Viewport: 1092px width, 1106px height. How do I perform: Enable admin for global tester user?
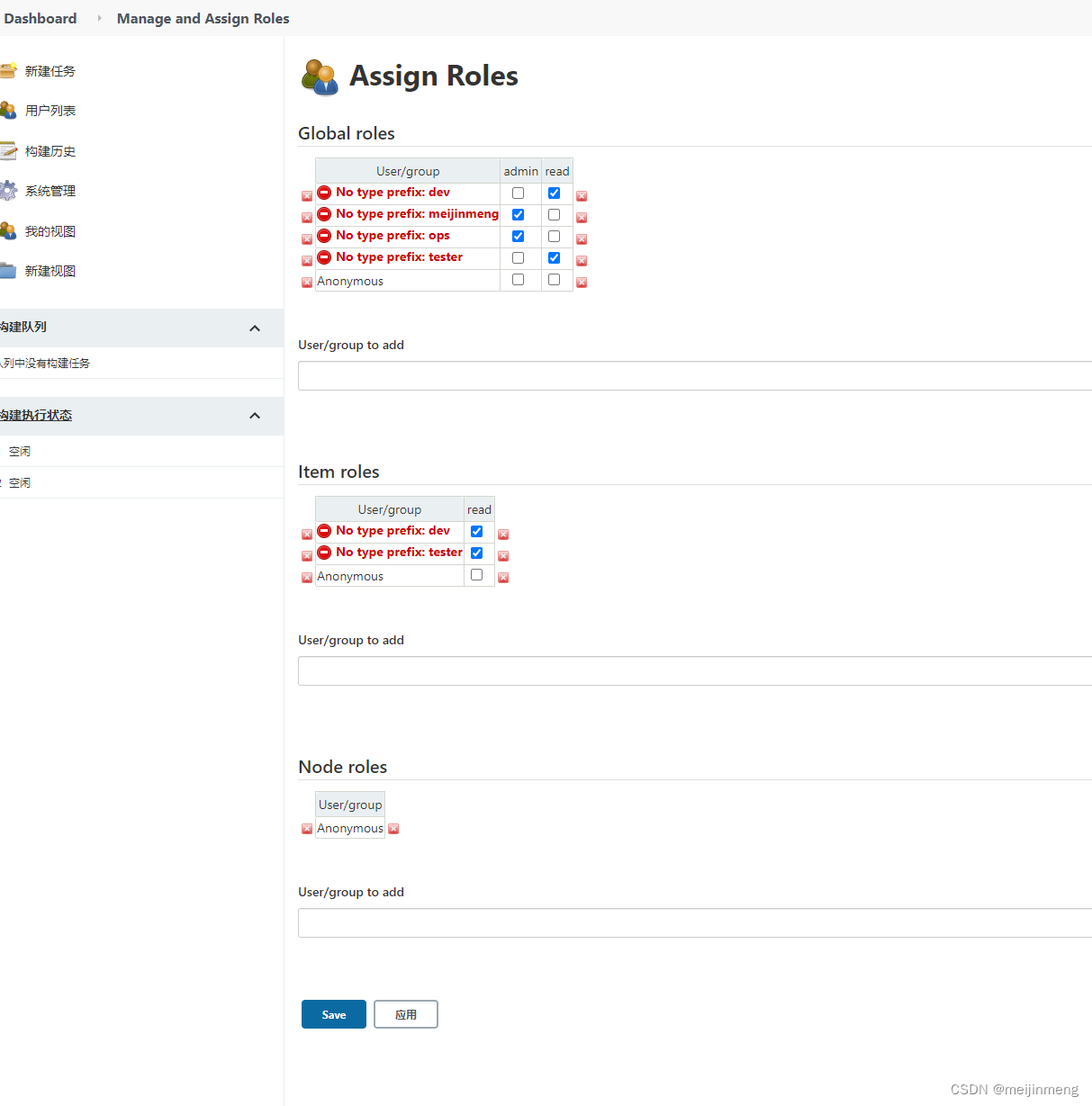(x=518, y=257)
